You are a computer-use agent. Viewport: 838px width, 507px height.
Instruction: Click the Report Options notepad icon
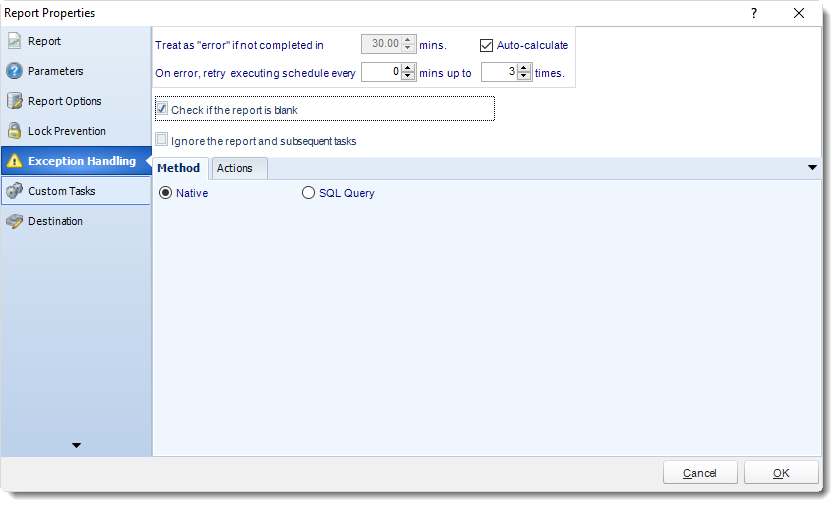coord(14,101)
